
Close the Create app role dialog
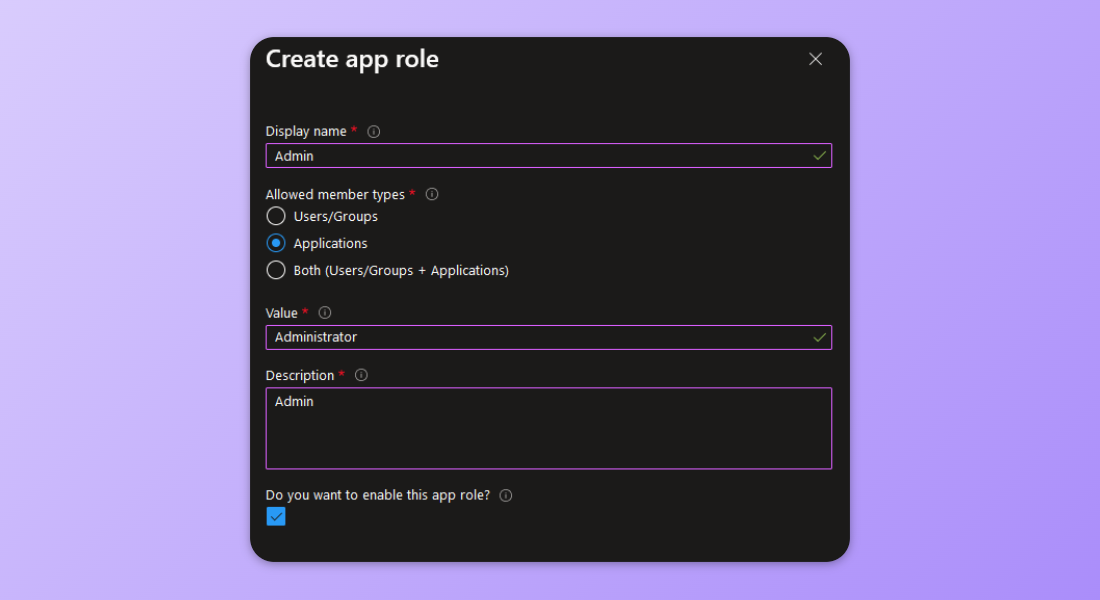click(x=815, y=59)
